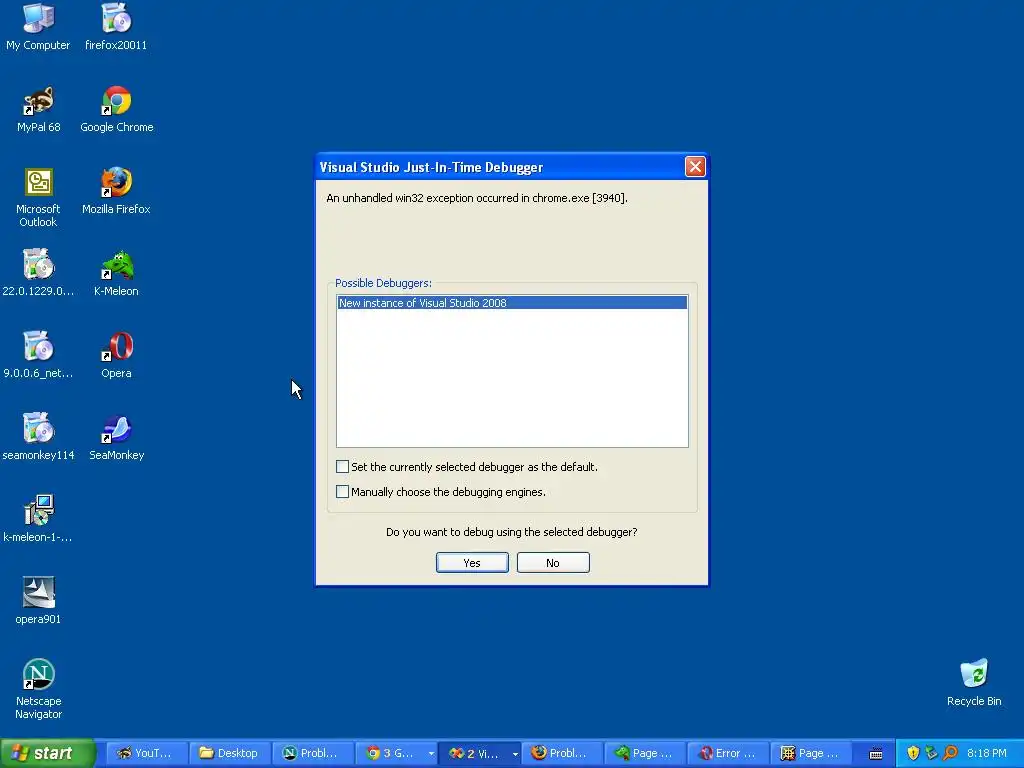
Task: Click the 8:18 PM taskbar clock
Action: (x=987, y=753)
